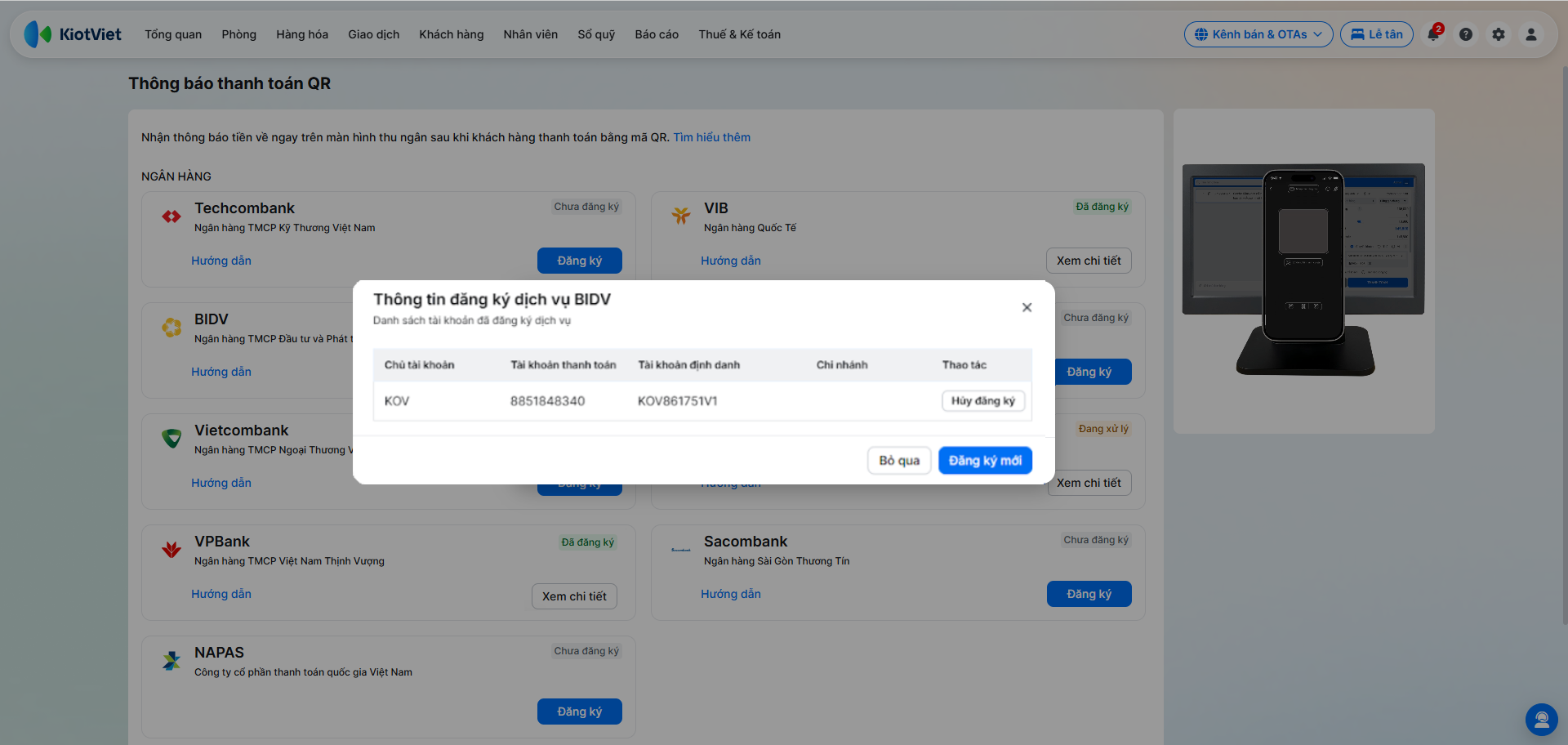The height and width of the screenshot is (745, 1568).
Task: Open the user account icon
Action: click(1531, 34)
